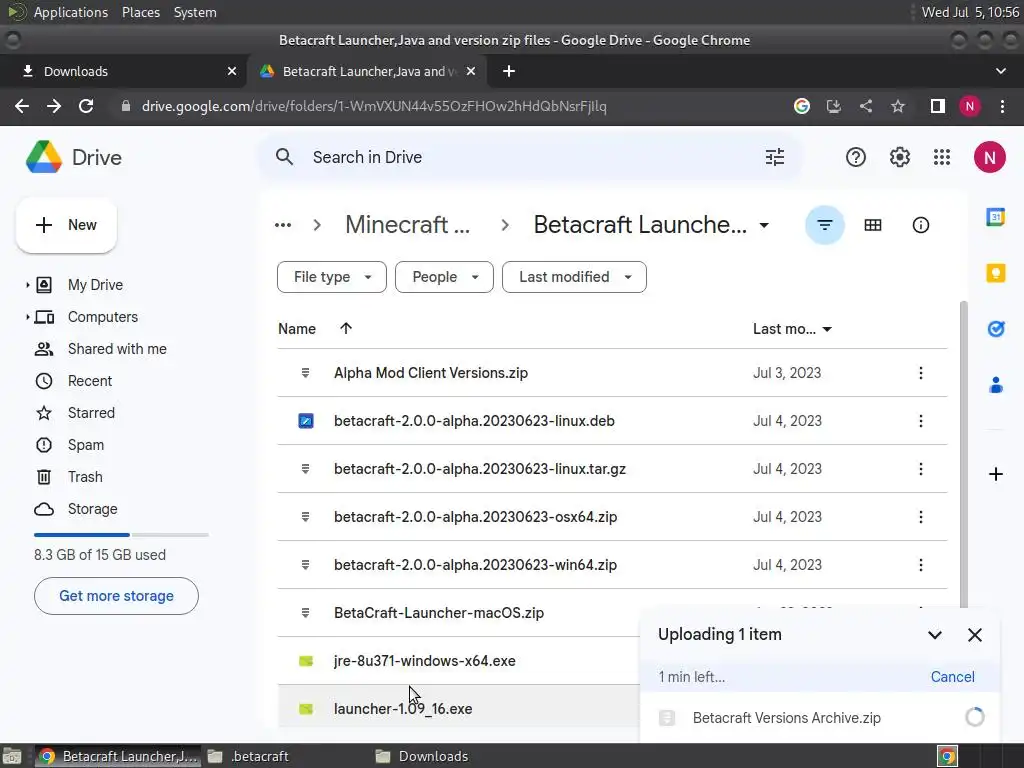Open more actions for Alpha Mod Client Versions.zip

tap(921, 373)
